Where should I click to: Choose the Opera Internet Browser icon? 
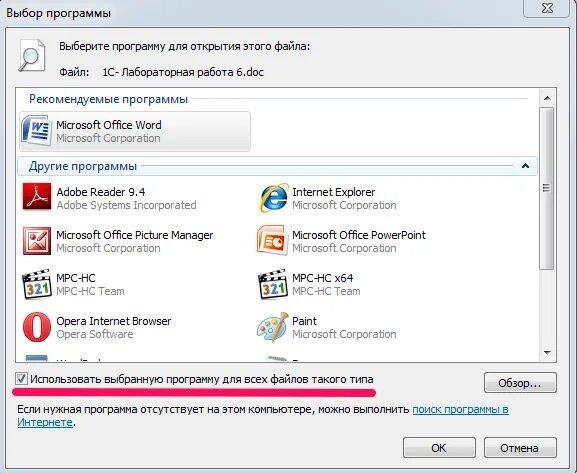[x=37, y=327]
